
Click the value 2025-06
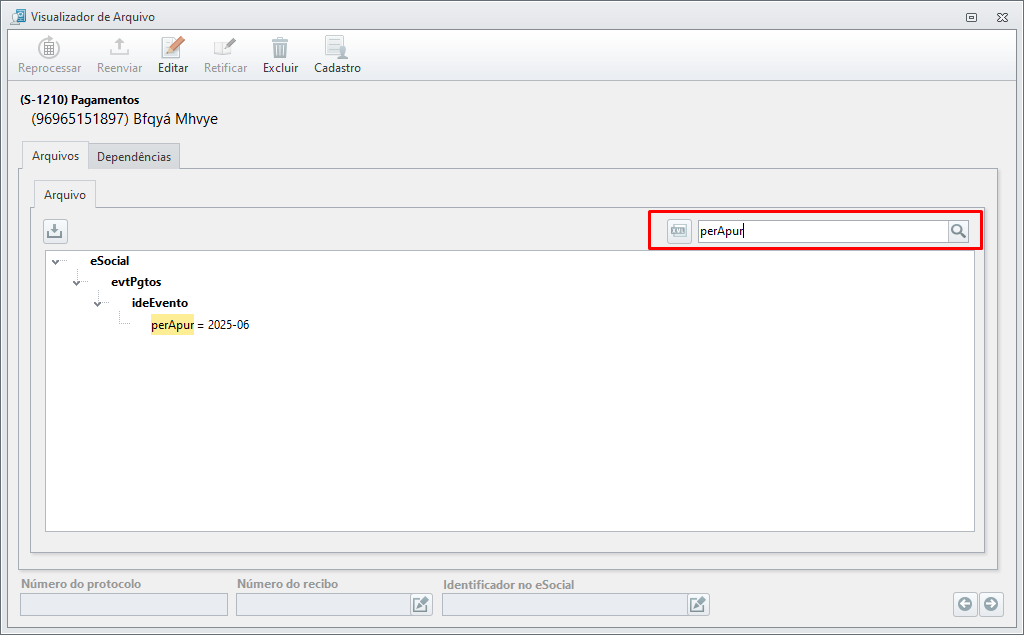[229, 325]
